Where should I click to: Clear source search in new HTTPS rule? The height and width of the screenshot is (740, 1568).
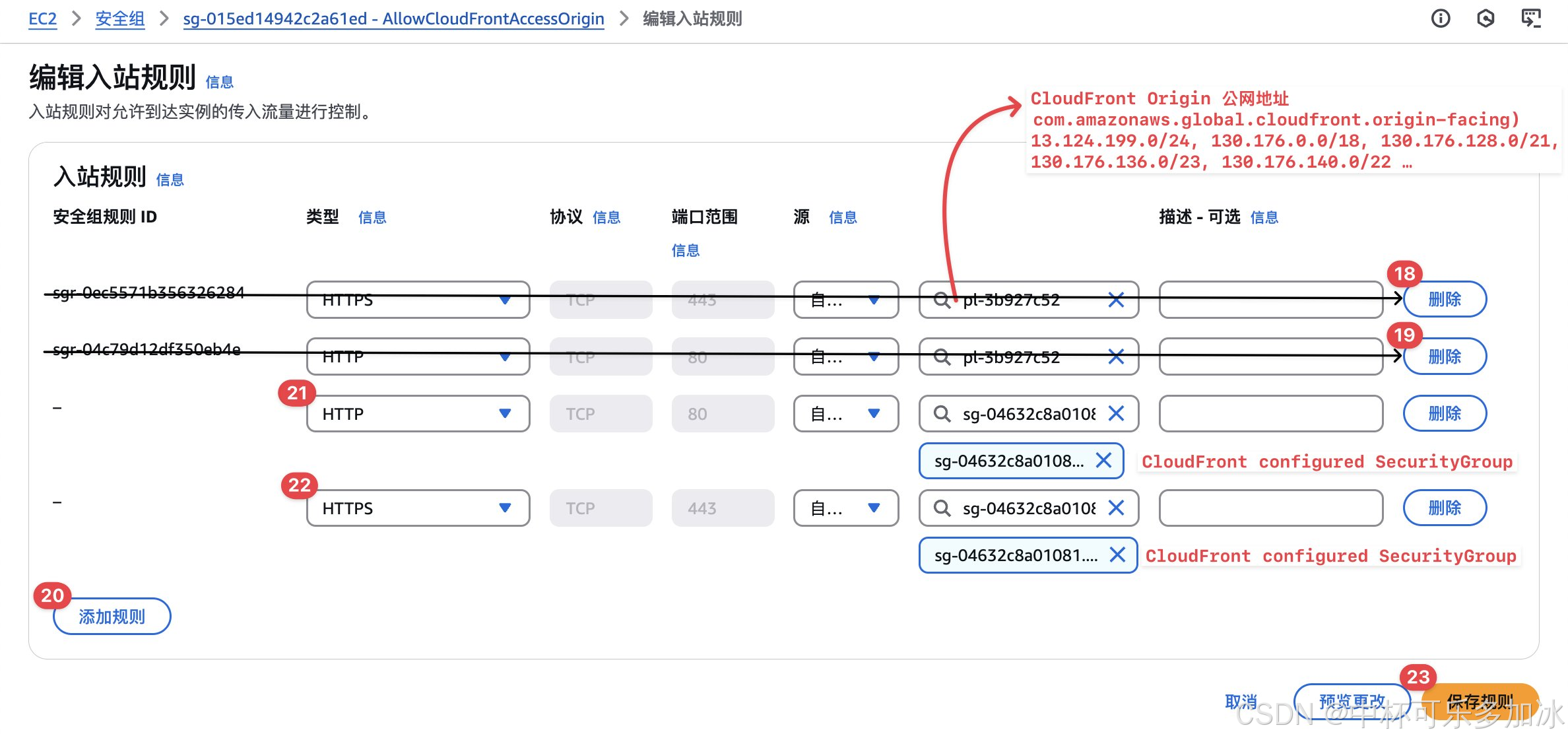pos(1116,508)
